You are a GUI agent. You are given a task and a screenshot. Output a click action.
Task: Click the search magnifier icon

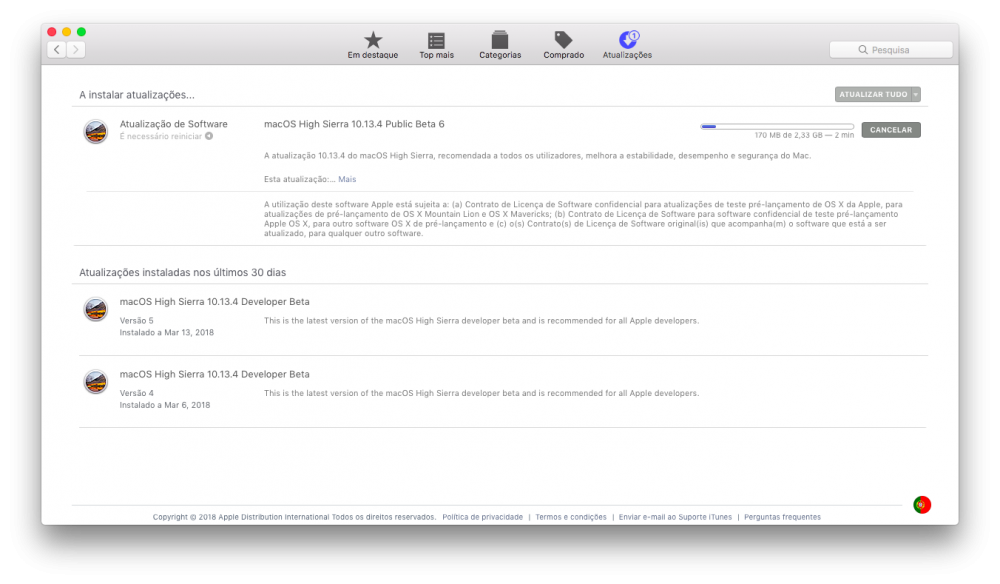pyautogui.click(x=863, y=50)
